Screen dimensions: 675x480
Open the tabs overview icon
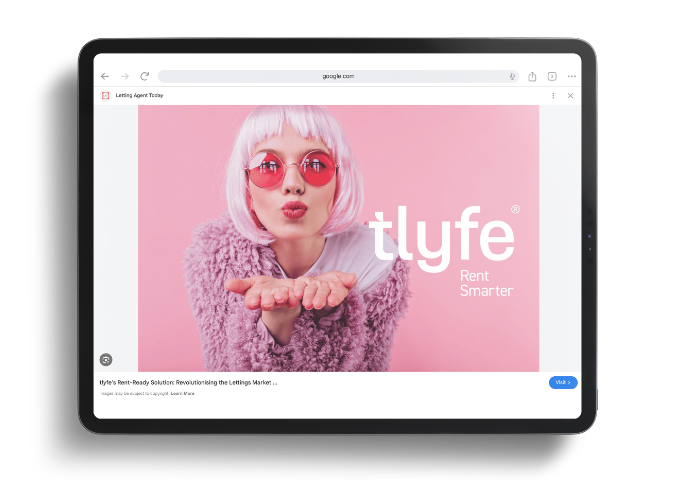pos(552,76)
